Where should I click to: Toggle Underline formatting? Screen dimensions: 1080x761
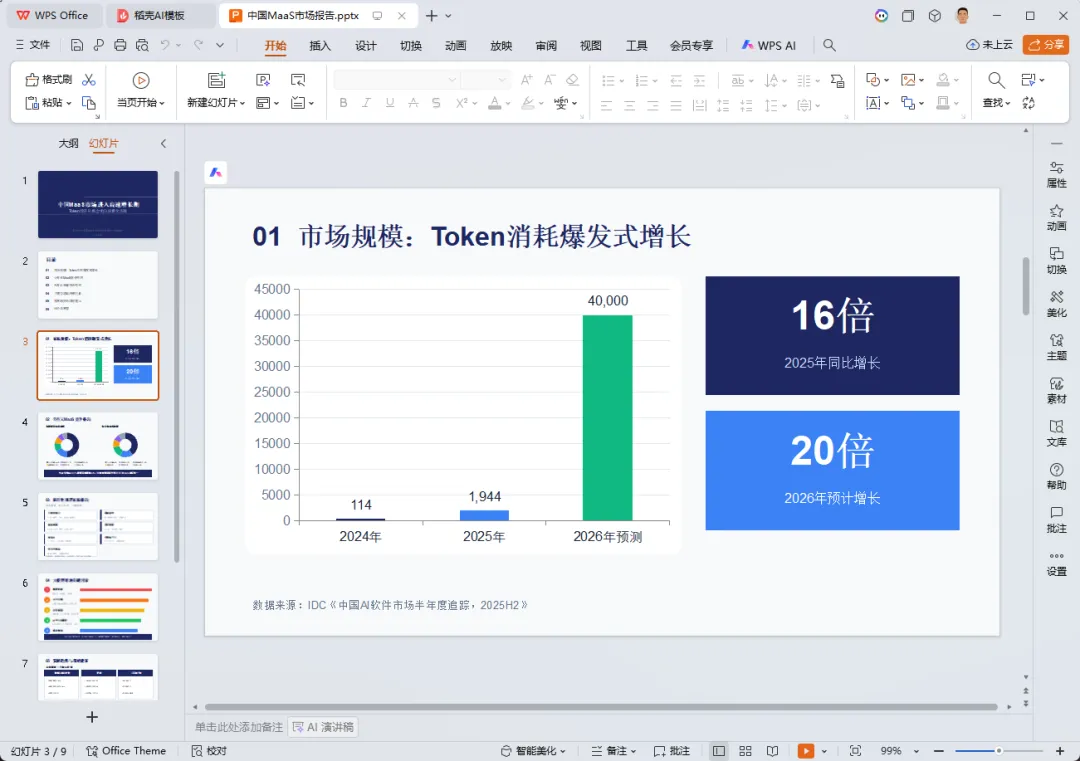(390, 103)
